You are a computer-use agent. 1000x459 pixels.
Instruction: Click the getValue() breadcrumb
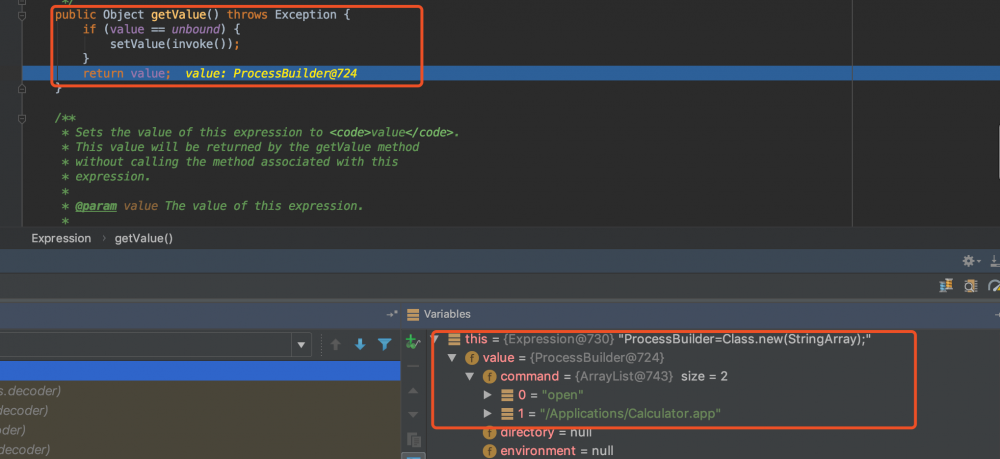pyautogui.click(x=144, y=238)
